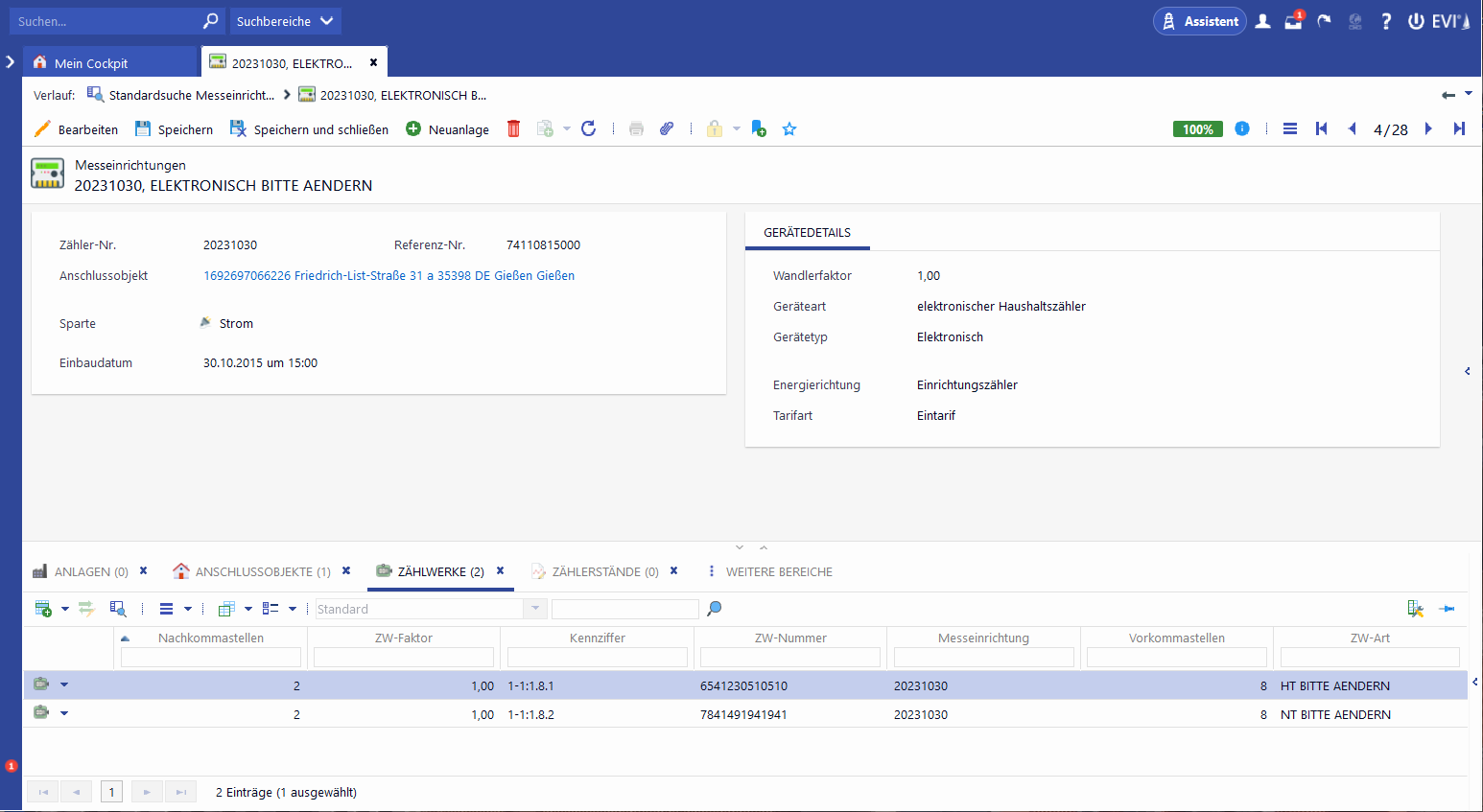Open the Mein Cockpit tab
This screenshot has width=1483, height=812.
[91, 63]
